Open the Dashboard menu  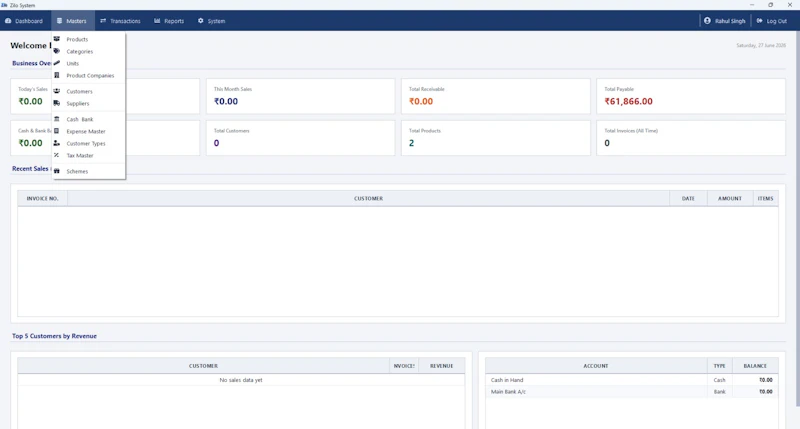coord(24,21)
